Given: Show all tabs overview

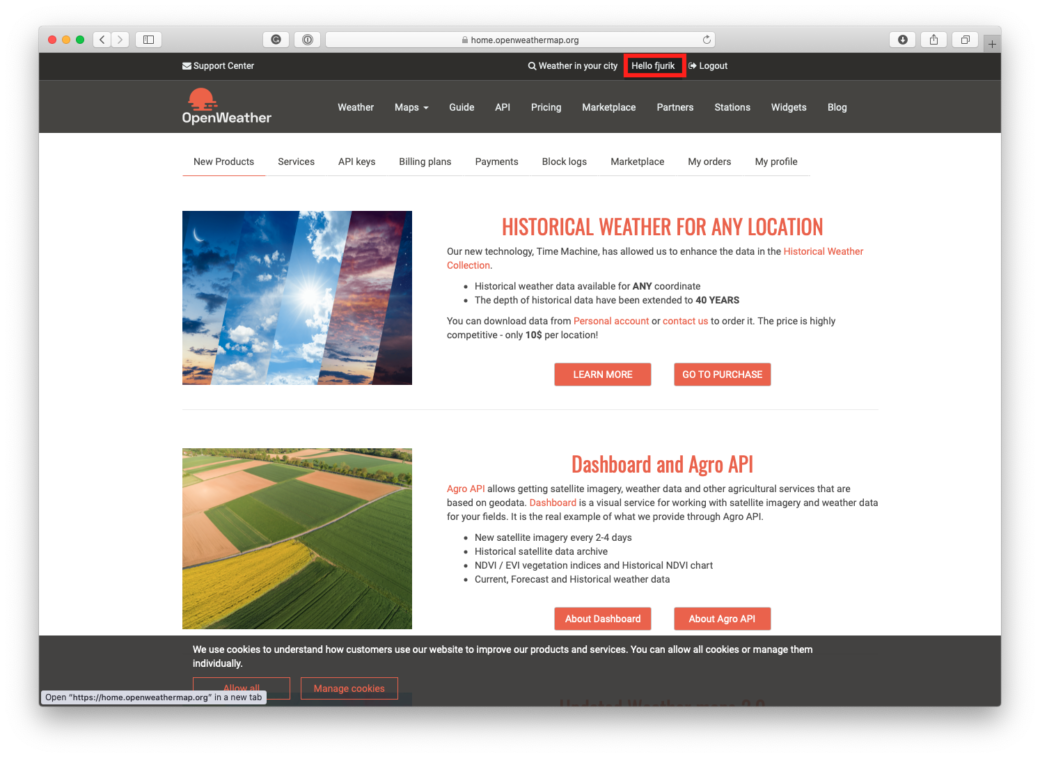Looking at the screenshot, I should [x=965, y=40].
